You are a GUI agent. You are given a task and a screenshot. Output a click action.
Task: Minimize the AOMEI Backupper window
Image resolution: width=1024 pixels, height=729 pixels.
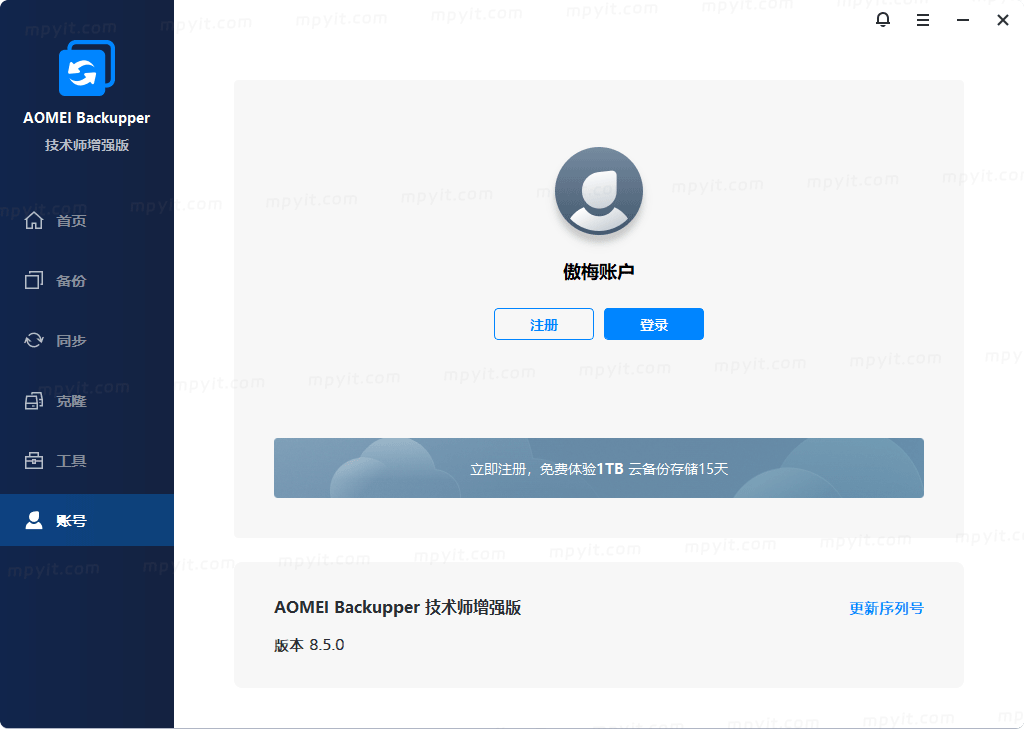[963, 20]
